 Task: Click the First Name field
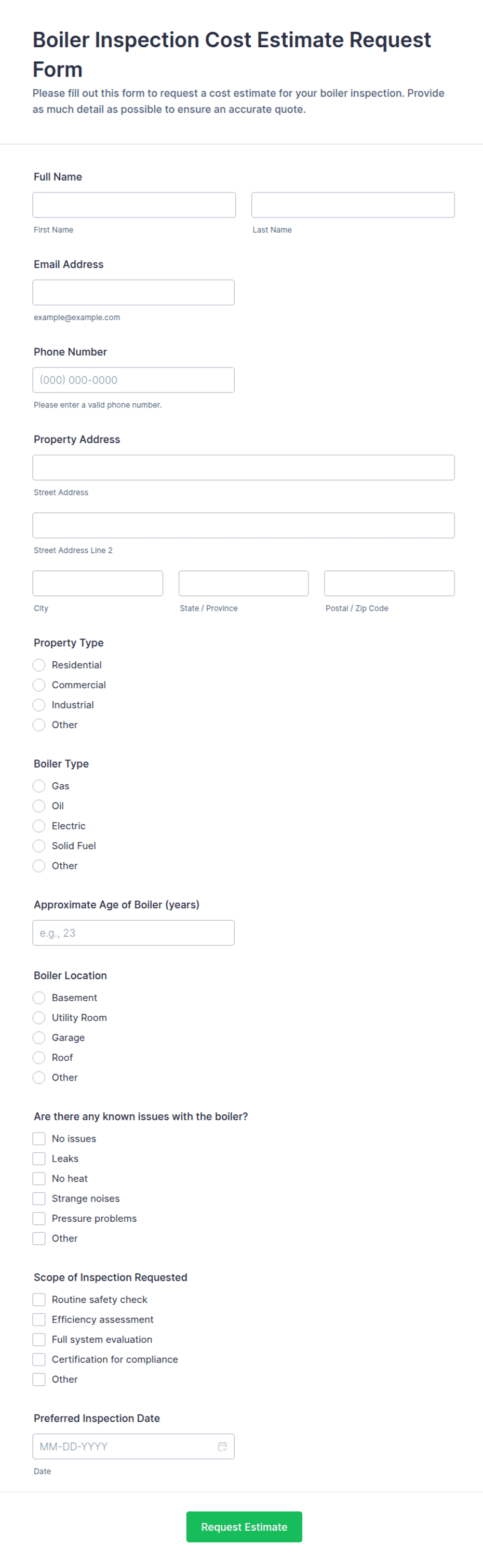click(x=134, y=204)
